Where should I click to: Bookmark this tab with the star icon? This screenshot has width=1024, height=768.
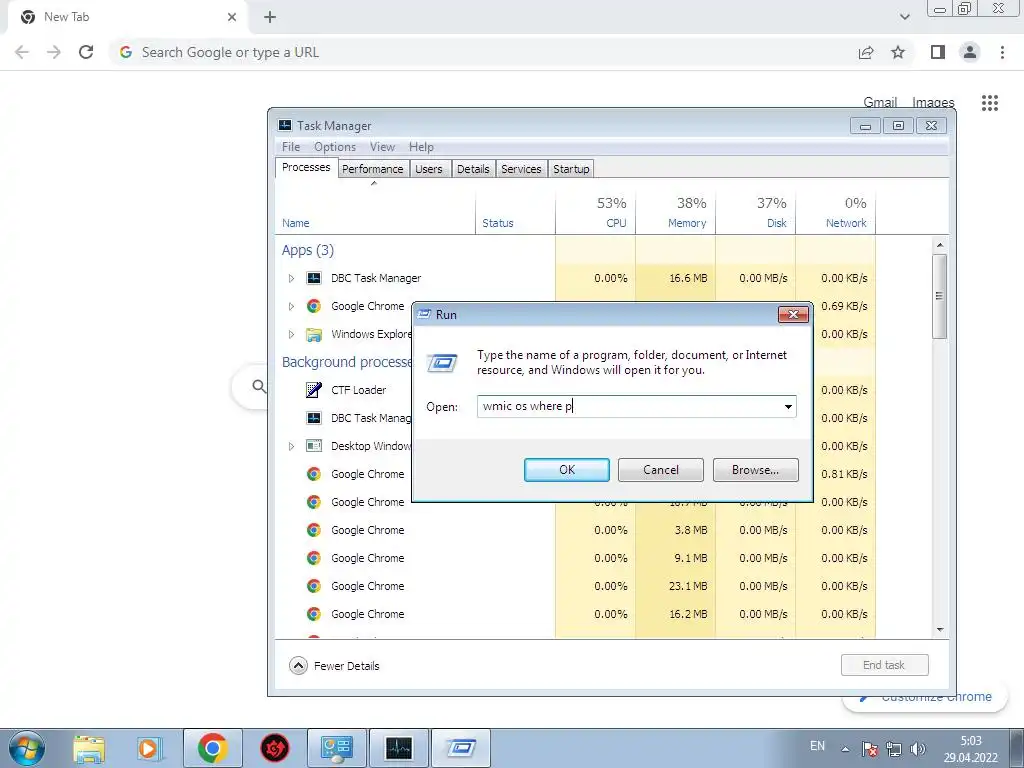(898, 52)
